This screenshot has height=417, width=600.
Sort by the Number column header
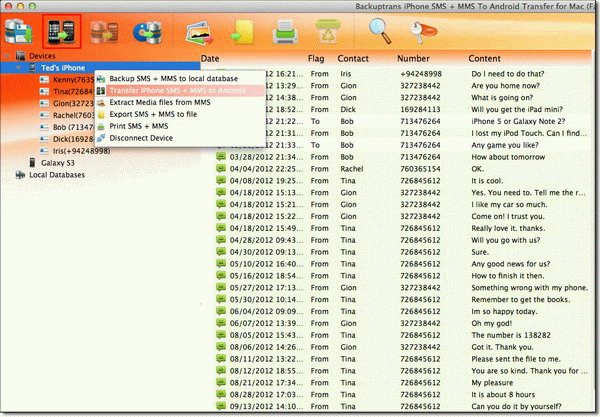[413, 59]
